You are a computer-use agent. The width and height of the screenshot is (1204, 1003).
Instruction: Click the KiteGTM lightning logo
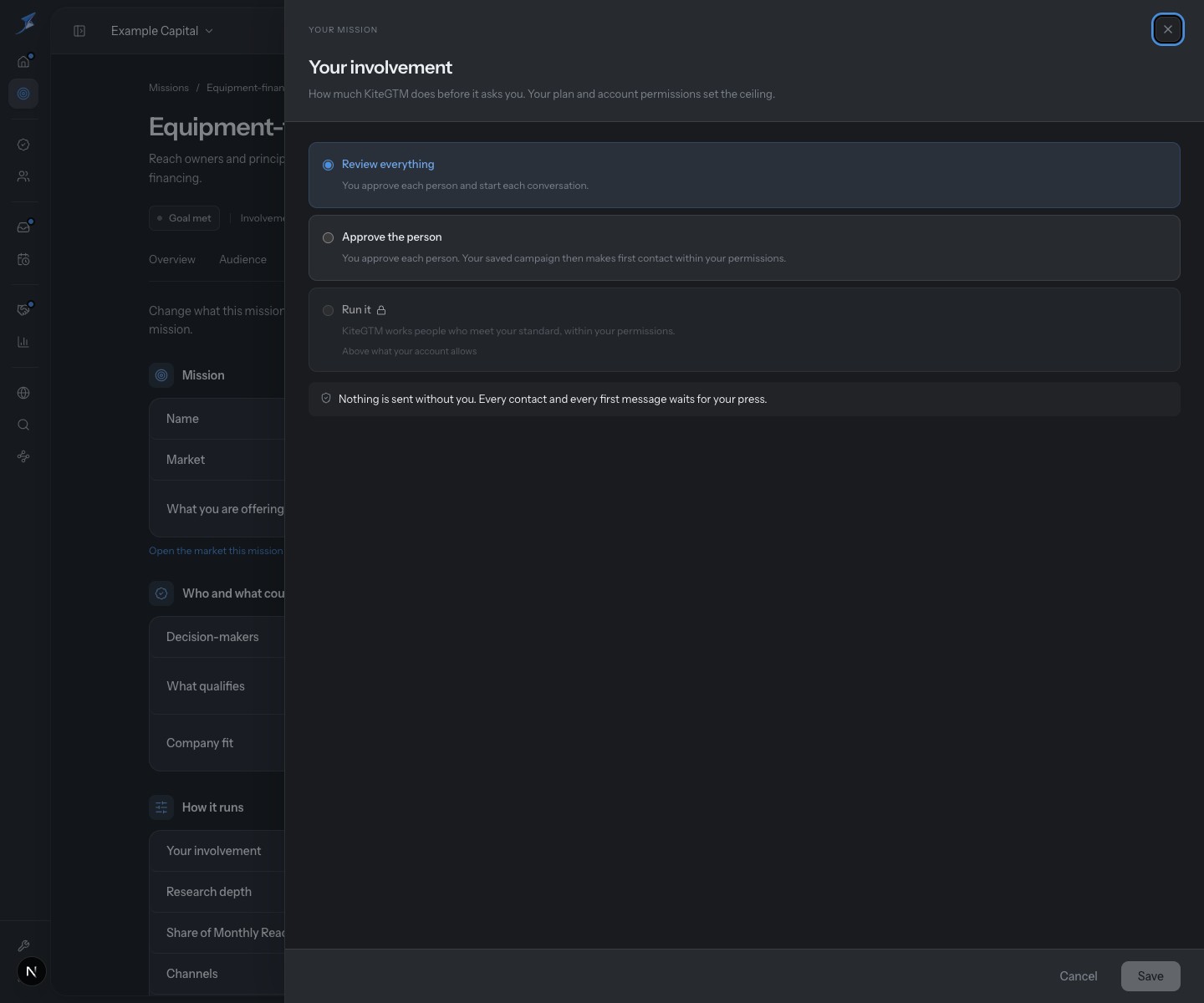point(25,23)
